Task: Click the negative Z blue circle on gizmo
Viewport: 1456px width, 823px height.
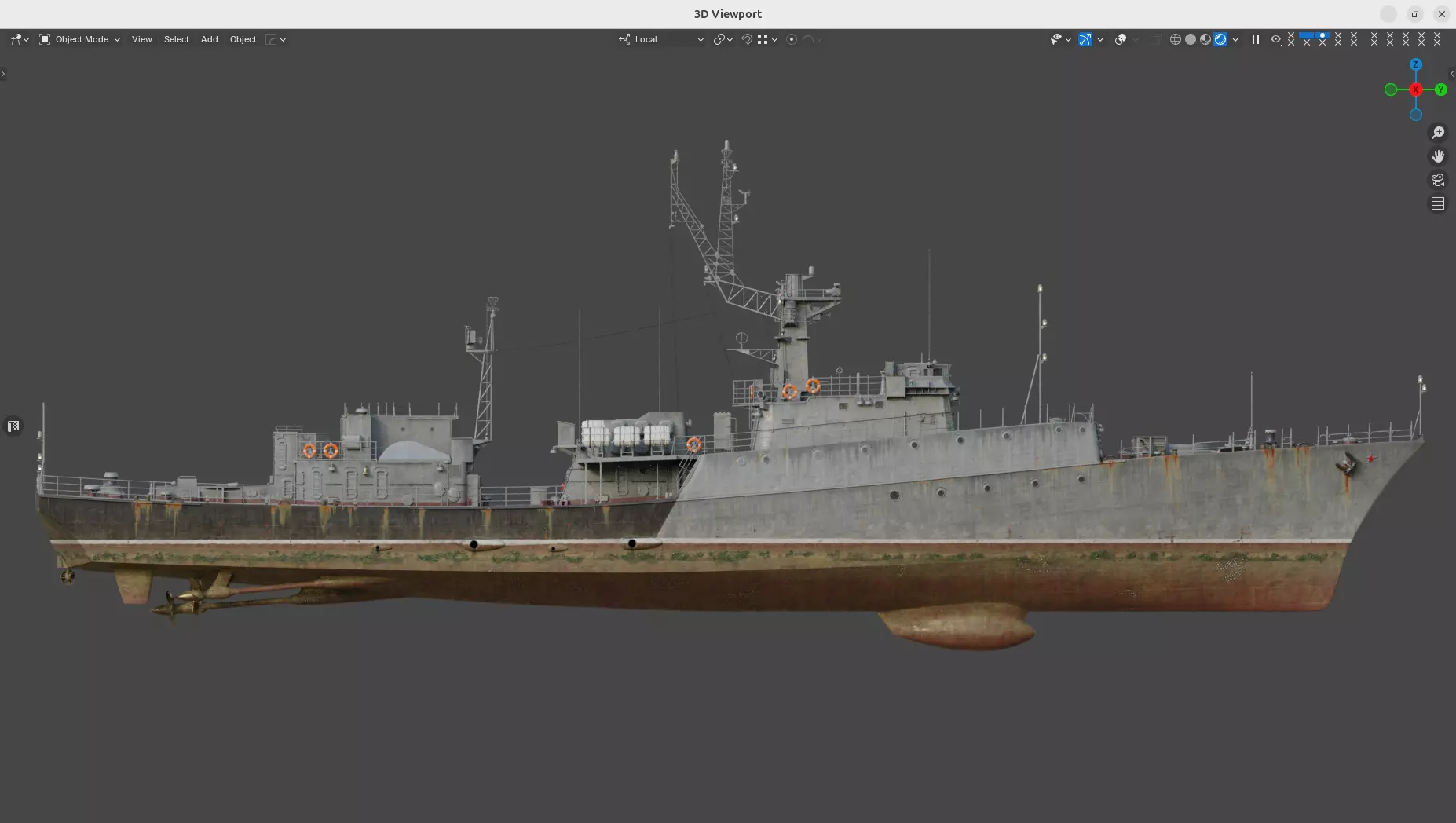Action: pyautogui.click(x=1416, y=115)
